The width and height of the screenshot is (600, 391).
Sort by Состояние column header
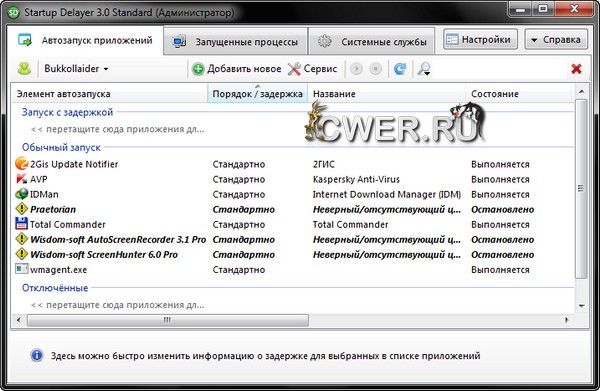(518, 94)
